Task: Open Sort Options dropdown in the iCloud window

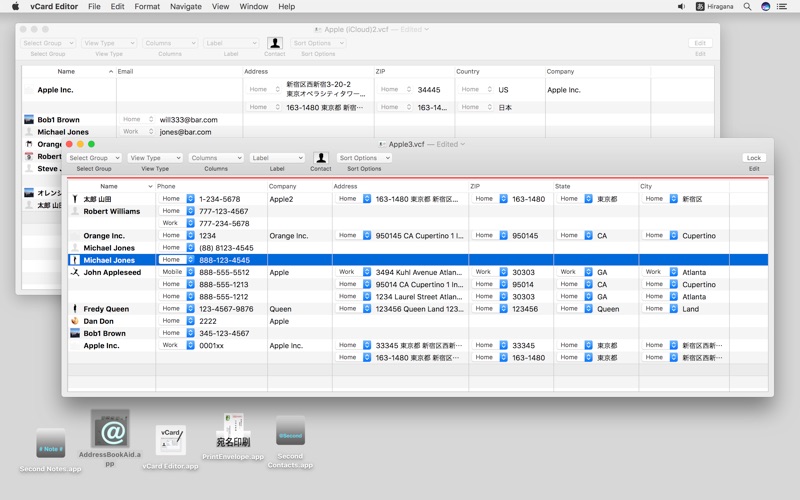Action: pyautogui.click(x=318, y=43)
